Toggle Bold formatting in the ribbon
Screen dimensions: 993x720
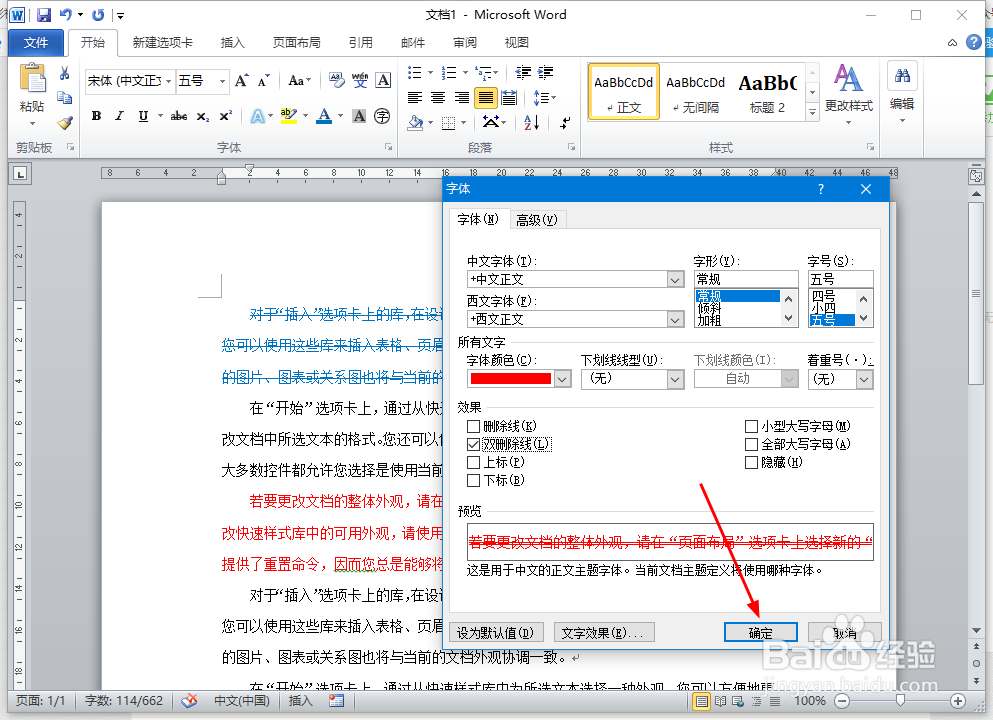tap(96, 116)
